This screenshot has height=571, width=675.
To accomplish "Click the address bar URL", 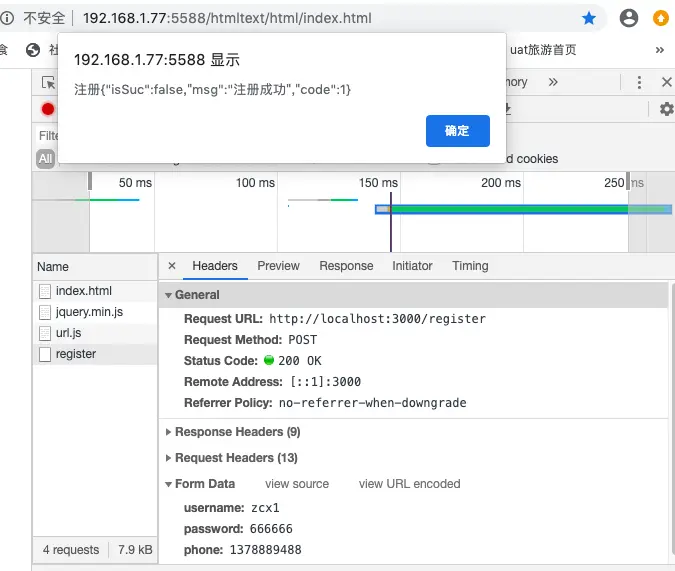I will (227, 18).
